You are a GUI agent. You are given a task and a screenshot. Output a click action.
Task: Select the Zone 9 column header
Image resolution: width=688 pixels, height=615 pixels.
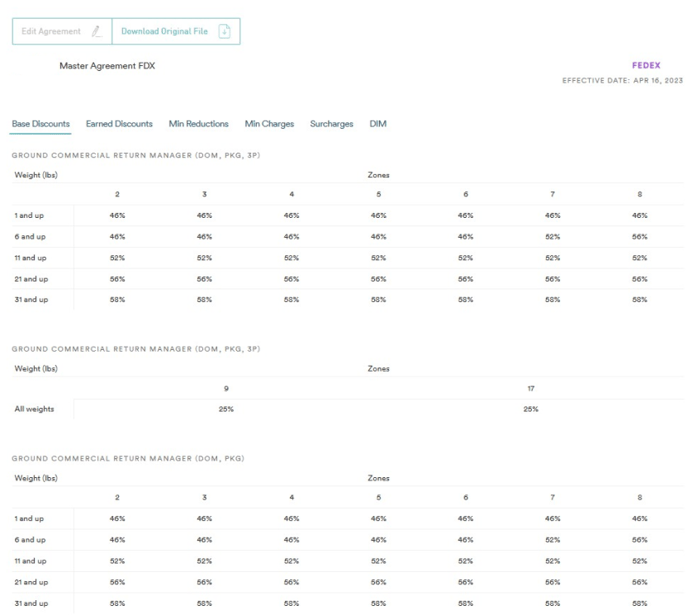coord(226,388)
